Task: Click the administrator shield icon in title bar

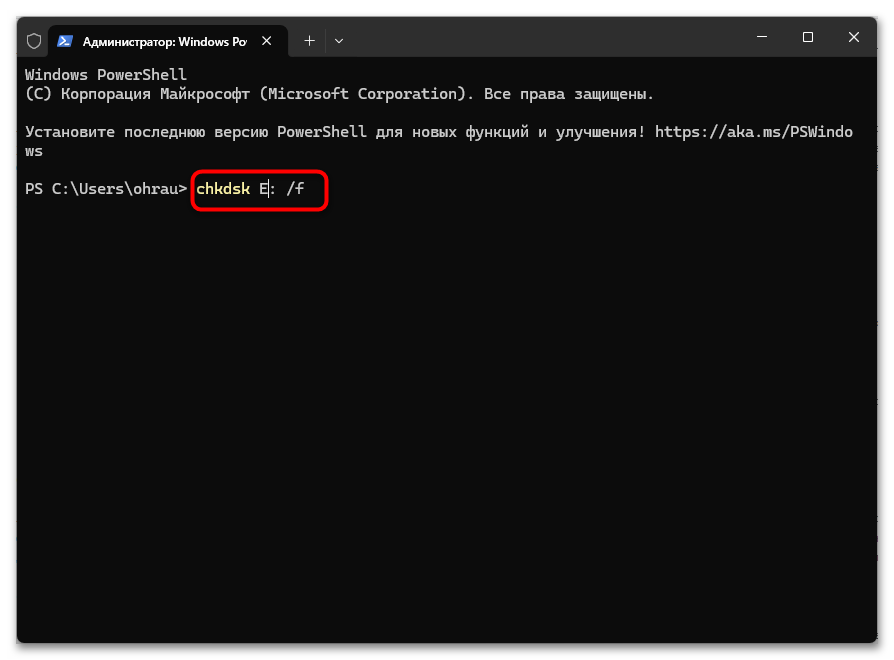Action: point(34,41)
